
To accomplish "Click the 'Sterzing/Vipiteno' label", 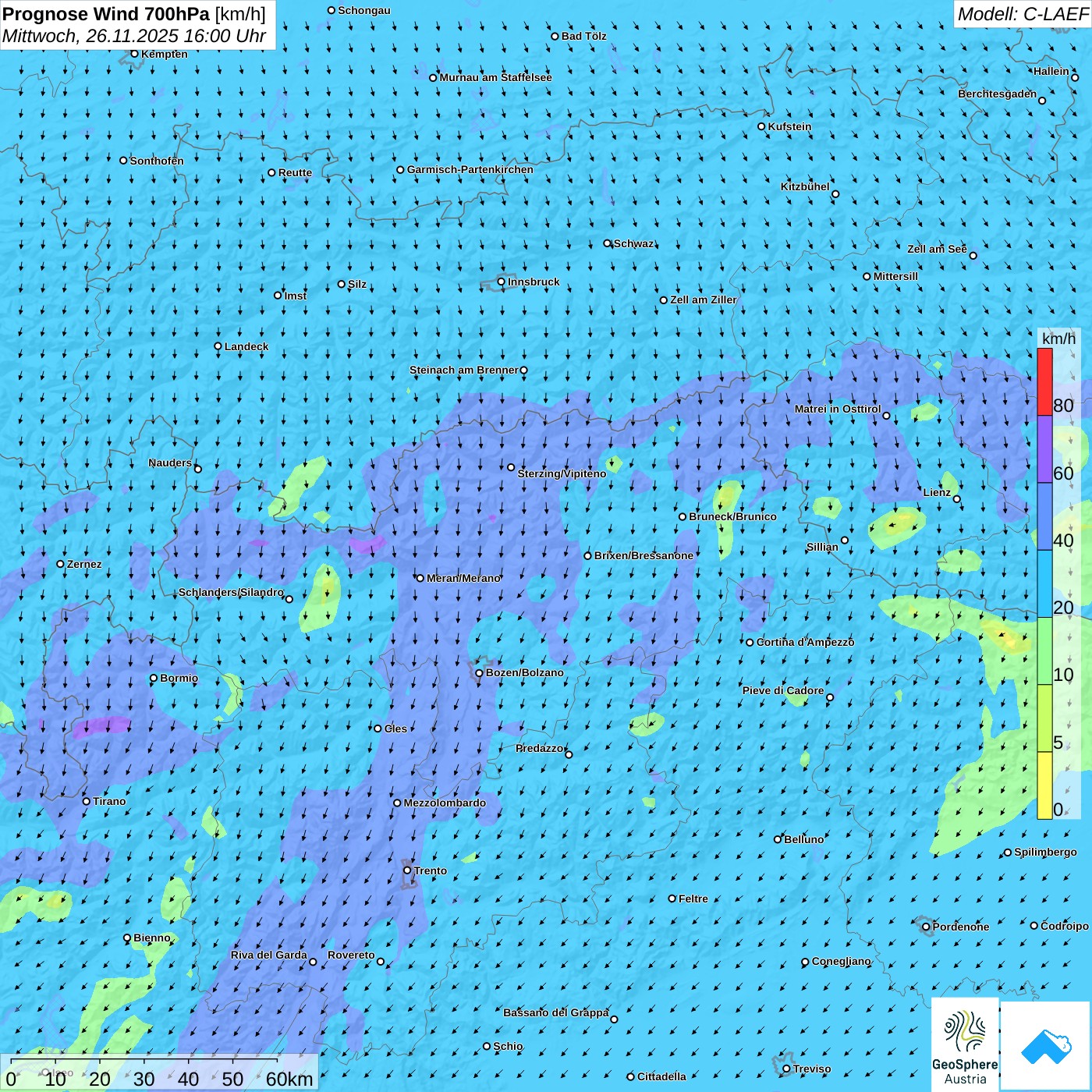I will tap(562, 473).
